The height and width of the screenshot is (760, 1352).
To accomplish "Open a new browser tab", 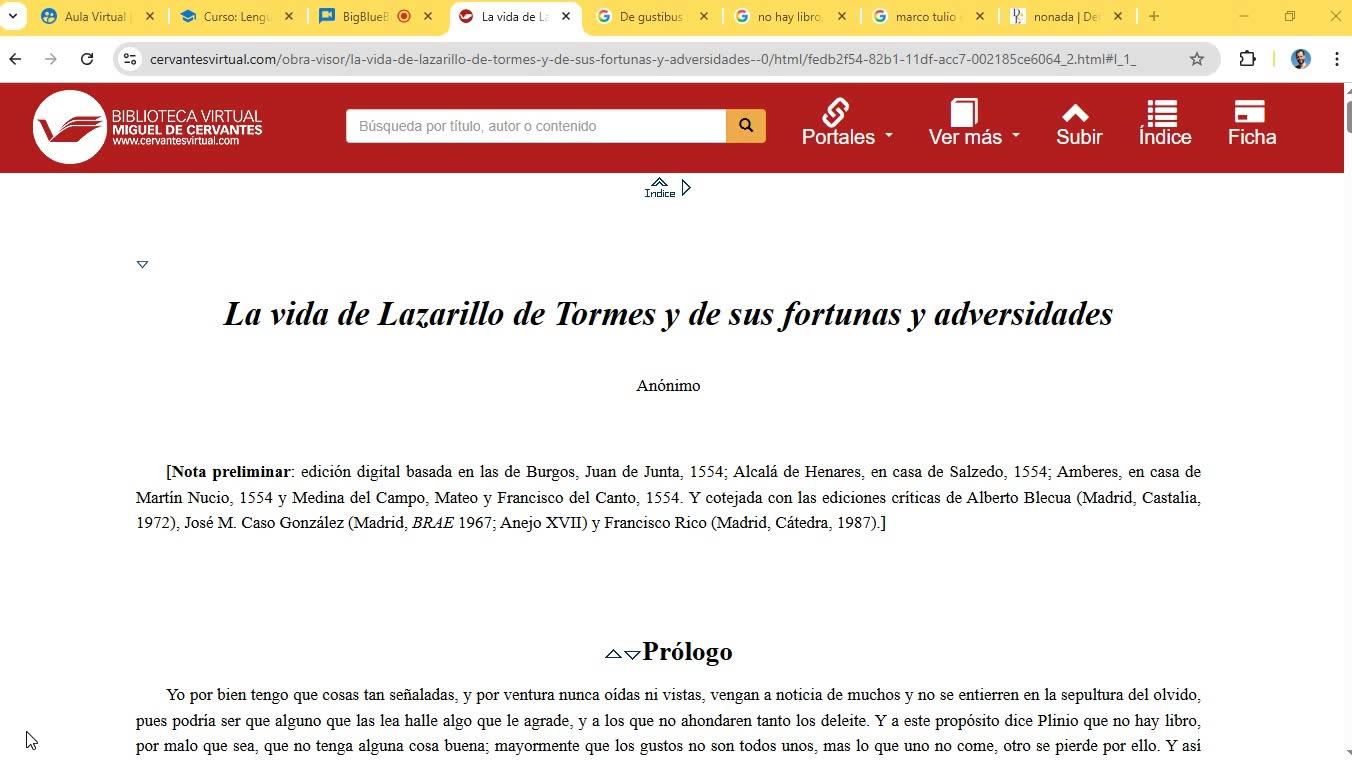I will pyautogui.click(x=1153, y=16).
